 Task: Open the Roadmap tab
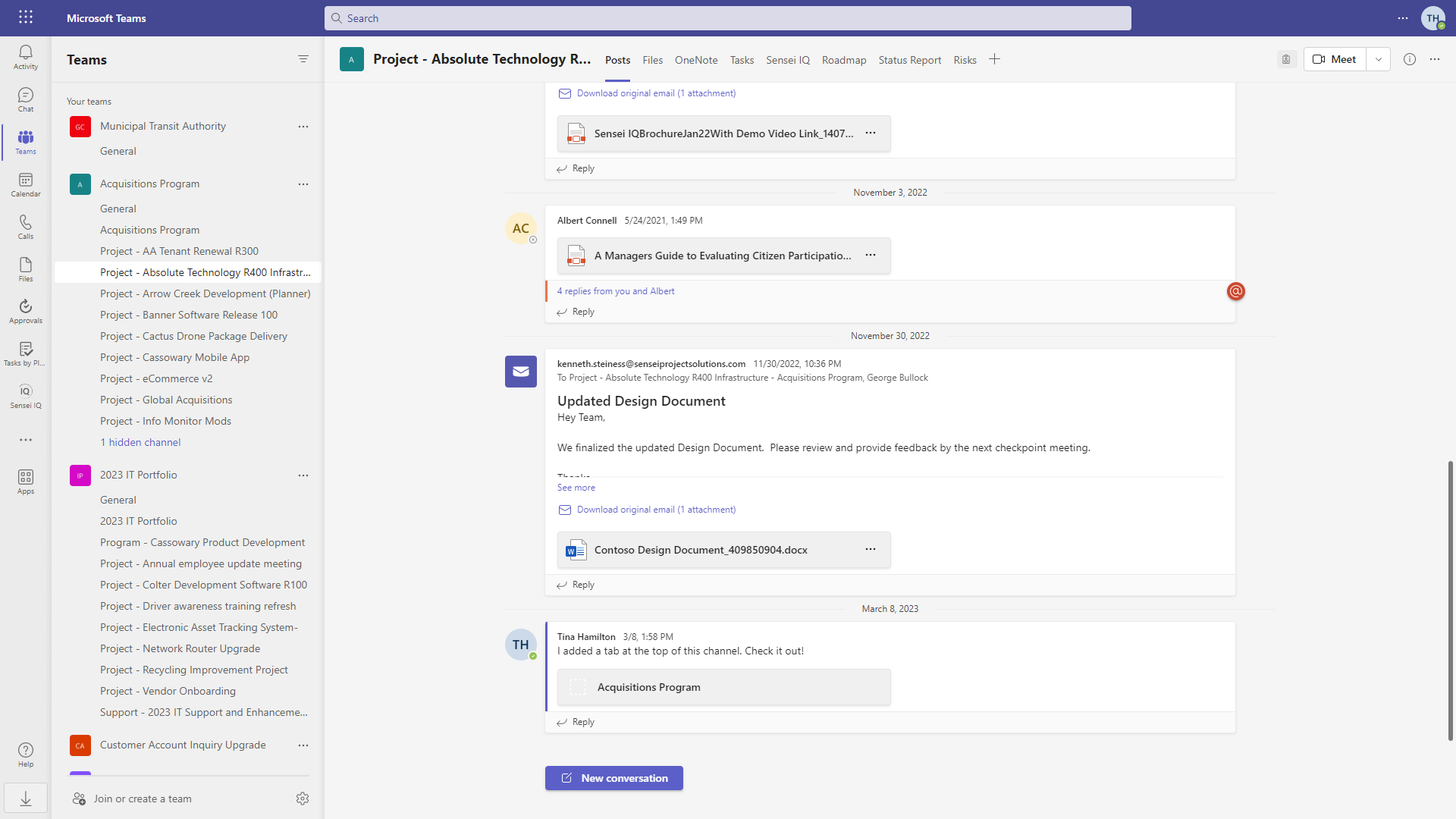[x=844, y=60]
